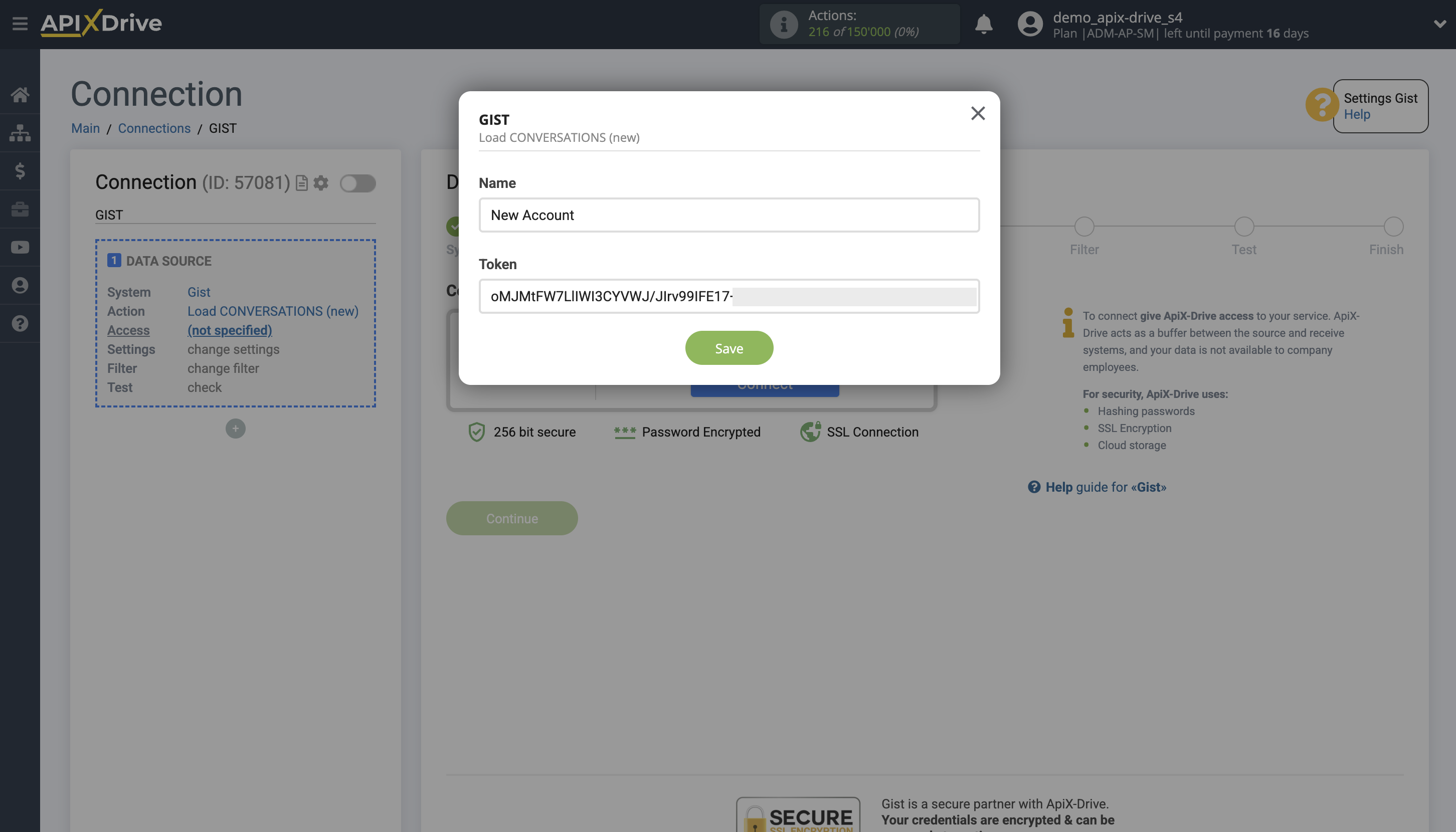Open the home icon in sidebar
The image size is (1456, 832).
coord(20,94)
